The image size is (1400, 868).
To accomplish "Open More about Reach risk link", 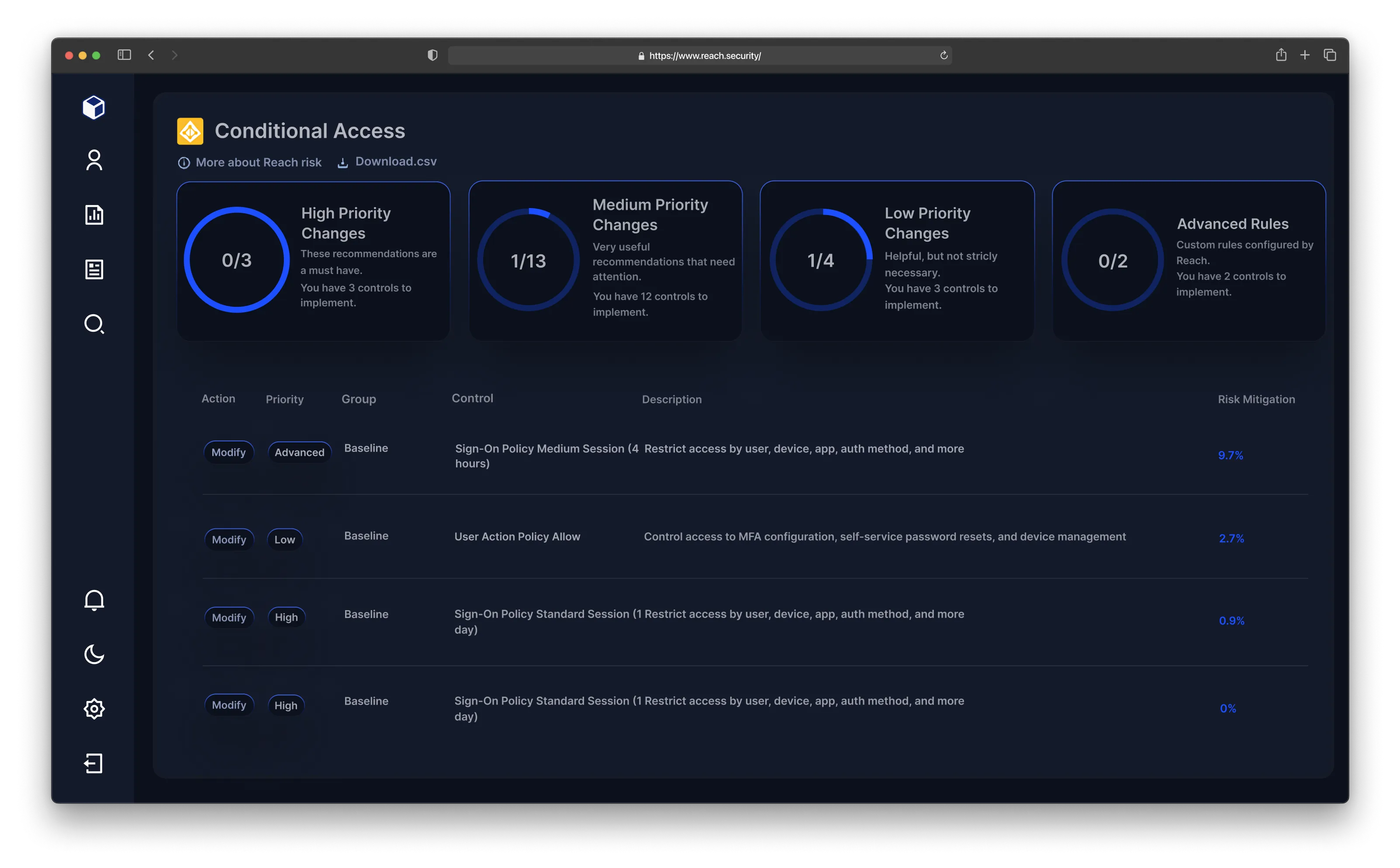I will click(x=258, y=163).
